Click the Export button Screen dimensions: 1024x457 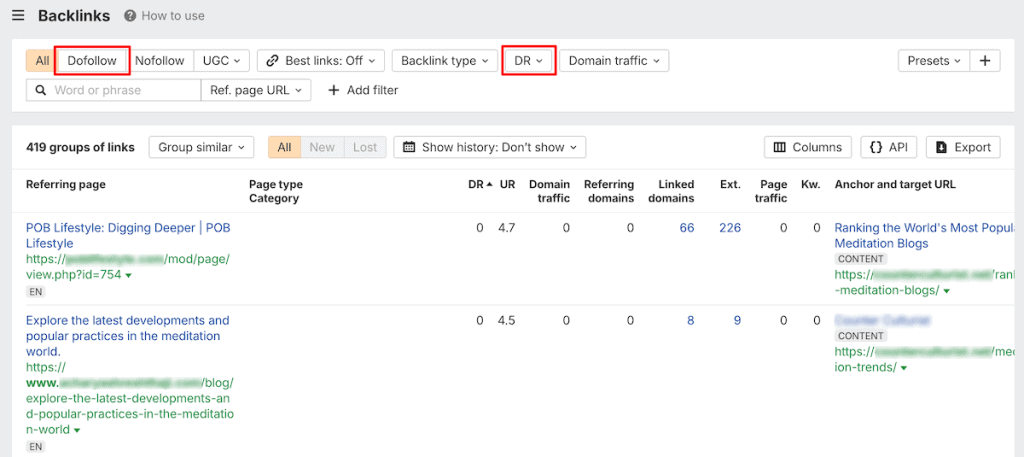click(963, 147)
